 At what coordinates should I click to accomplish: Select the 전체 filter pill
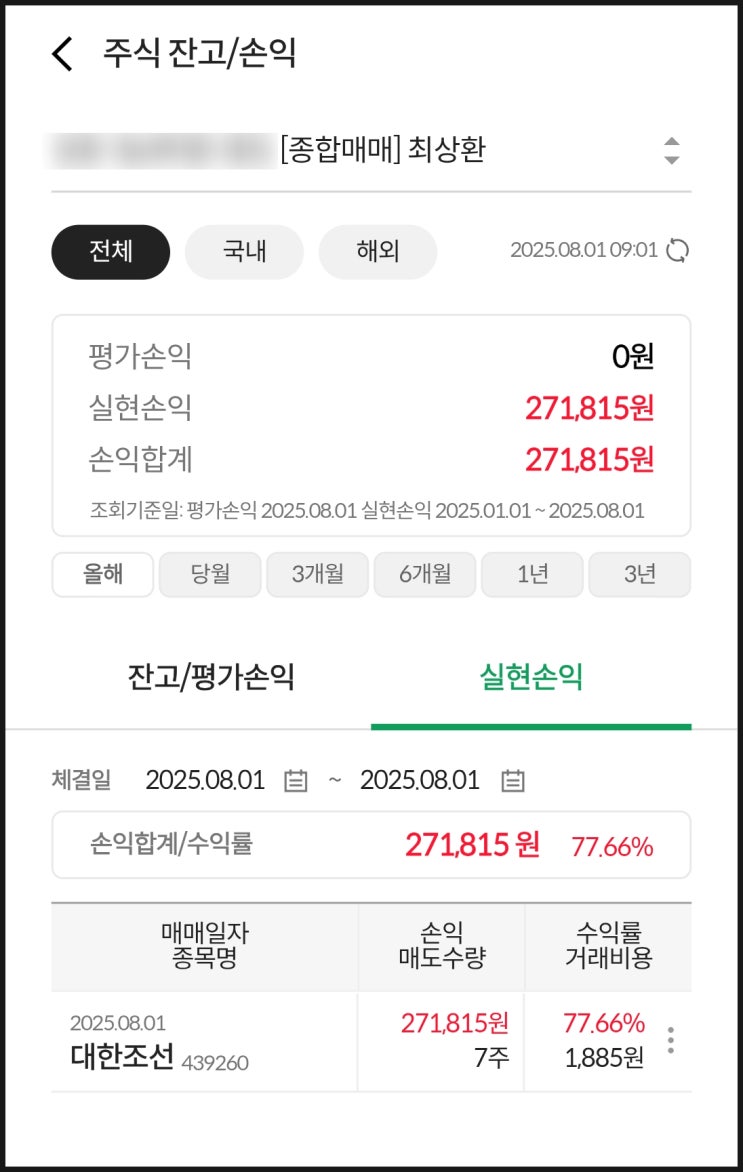point(111,251)
